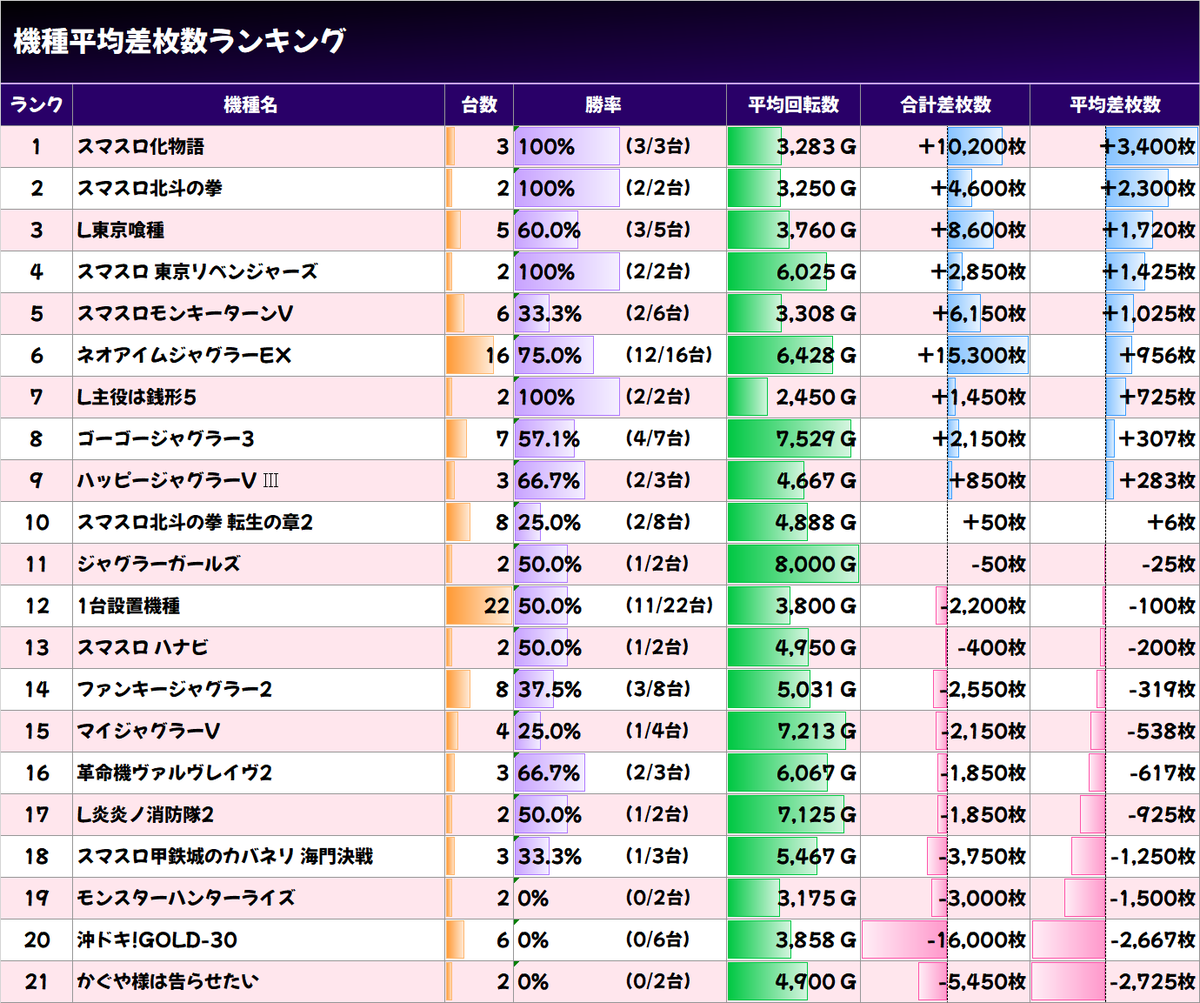1200x1003 pixels.
Task: Click average spins value 8,000 G
Action: pos(815,564)
